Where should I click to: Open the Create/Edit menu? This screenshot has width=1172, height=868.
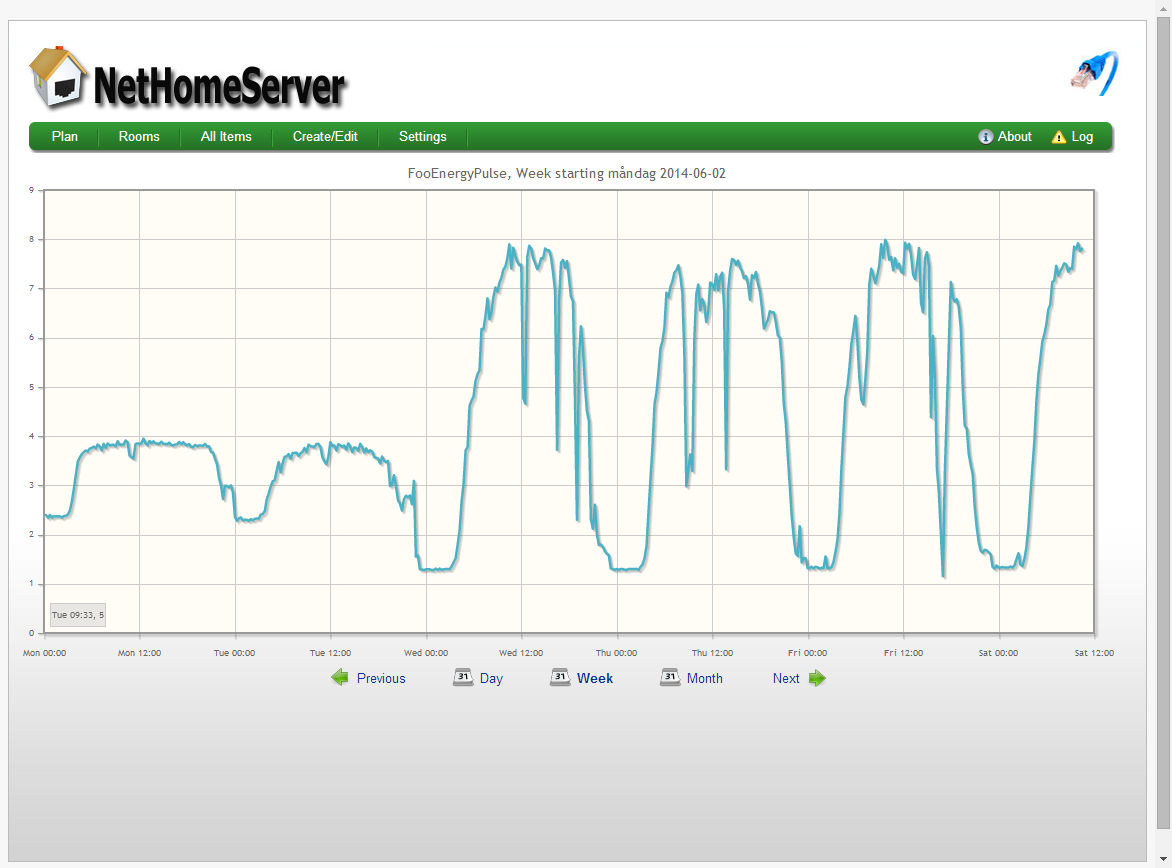[x=326, y=136]
